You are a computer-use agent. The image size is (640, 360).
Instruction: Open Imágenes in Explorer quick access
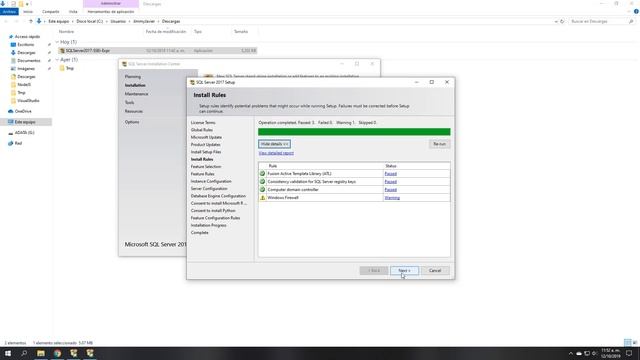tap(26, 69)
